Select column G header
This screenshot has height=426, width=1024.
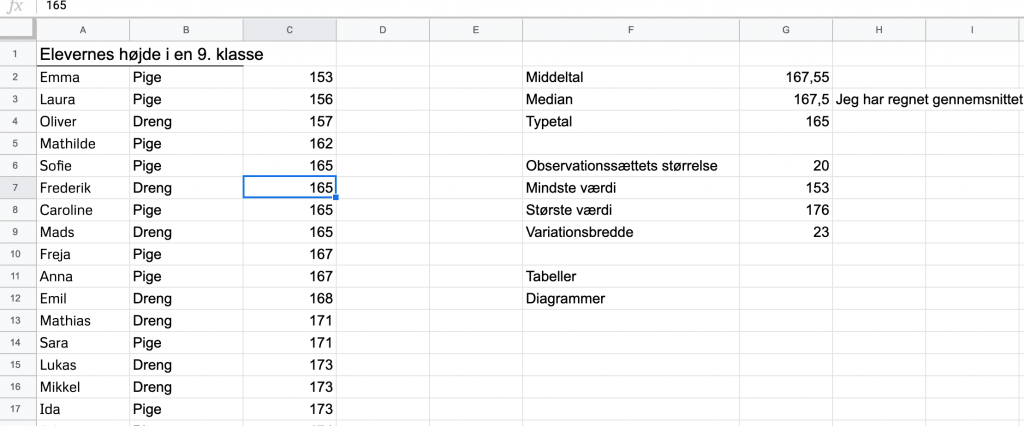pyautogui.click(x=786, y=29)
